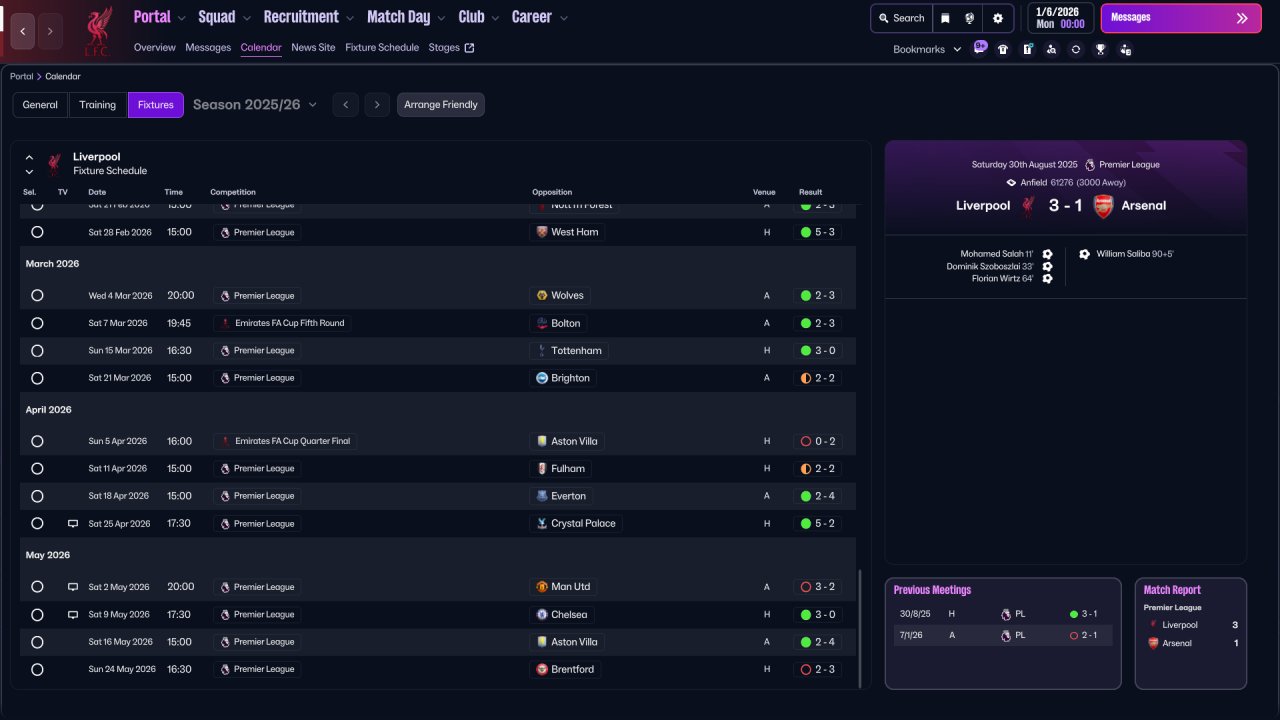
Task: Open the Fixture Schedule tab
Action: (x=382, y=48)
